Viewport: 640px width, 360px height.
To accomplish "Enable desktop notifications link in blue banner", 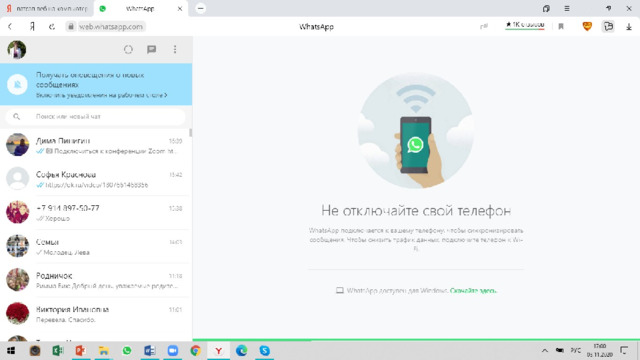I will tap(102, 95).
